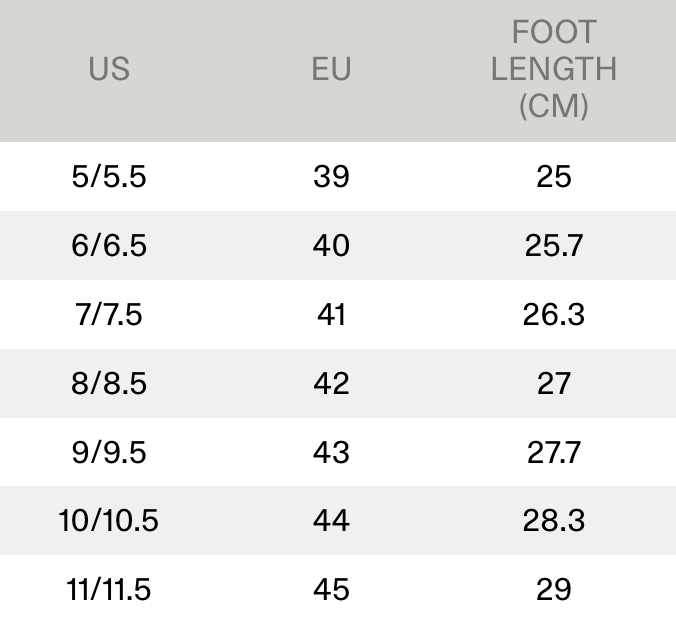This screenshot has height=624, width=676.
Task: Click the EU size 45 cell
Action: [x=331, y=590]
